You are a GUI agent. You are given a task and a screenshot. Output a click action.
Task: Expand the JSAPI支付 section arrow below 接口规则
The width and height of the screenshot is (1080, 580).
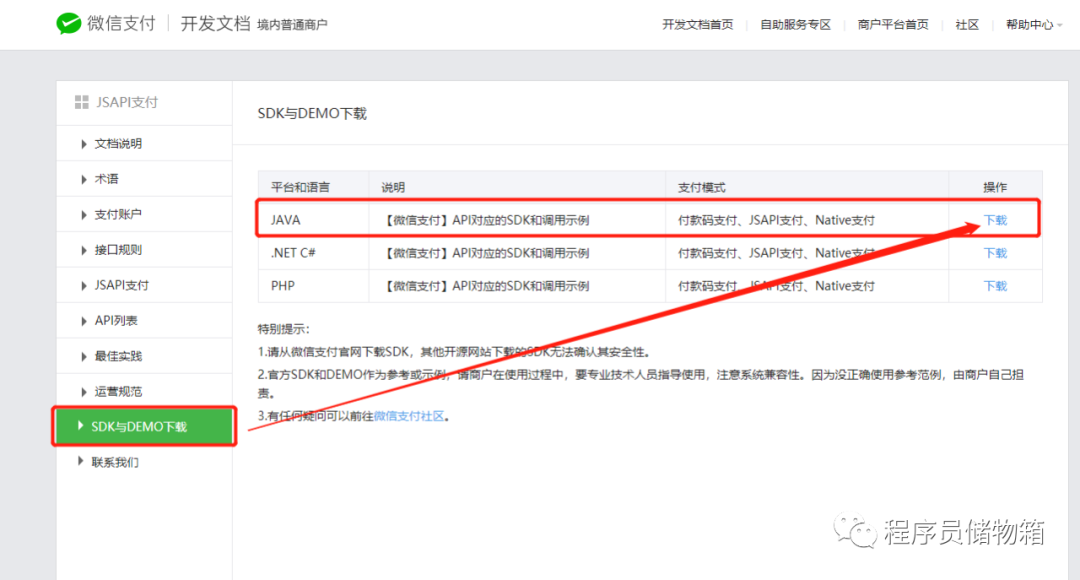coord(83,285)
